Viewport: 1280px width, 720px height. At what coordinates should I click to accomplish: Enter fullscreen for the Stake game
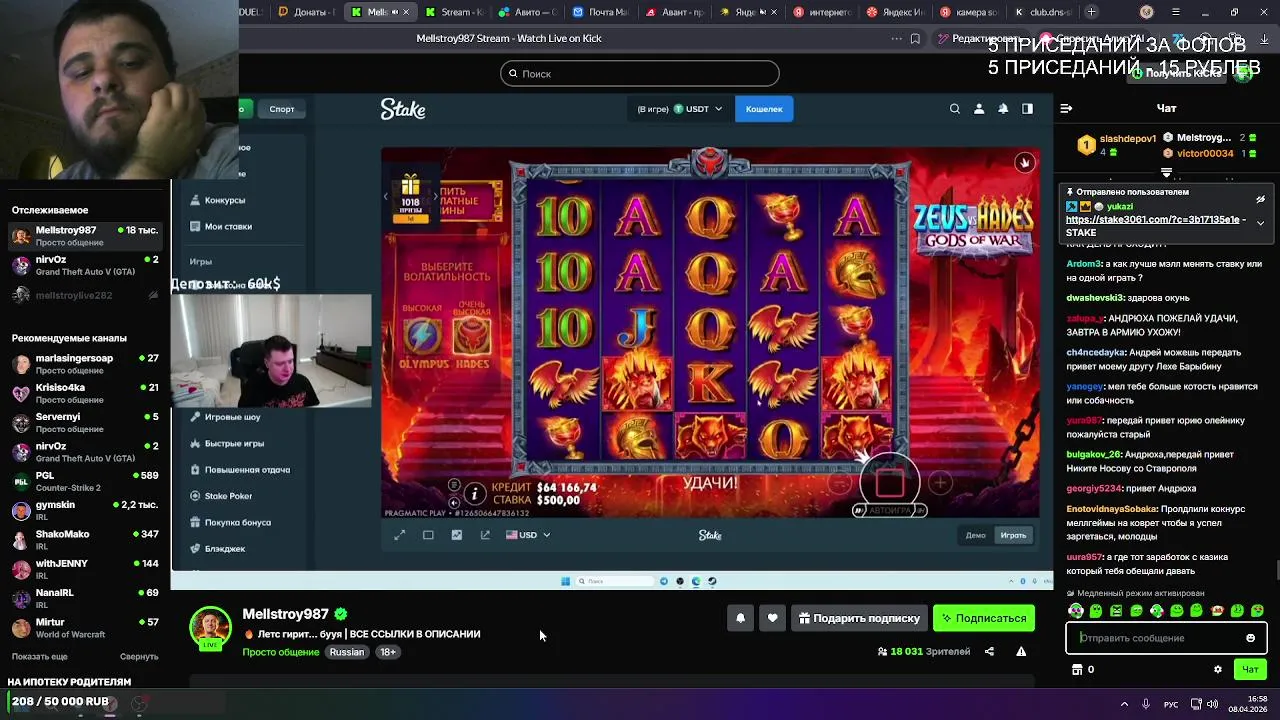click(400, 535)
